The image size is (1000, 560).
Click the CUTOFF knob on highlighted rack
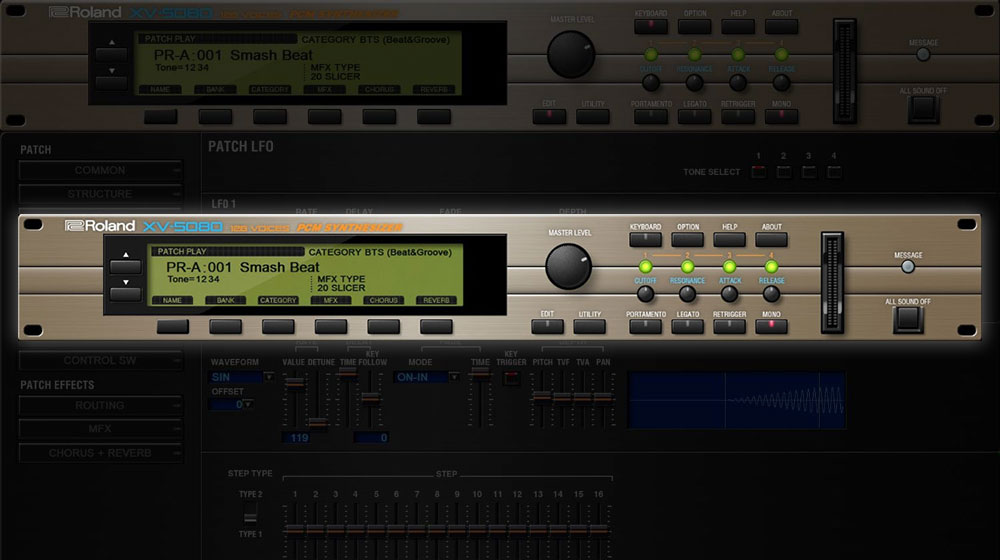click(645, 294)
